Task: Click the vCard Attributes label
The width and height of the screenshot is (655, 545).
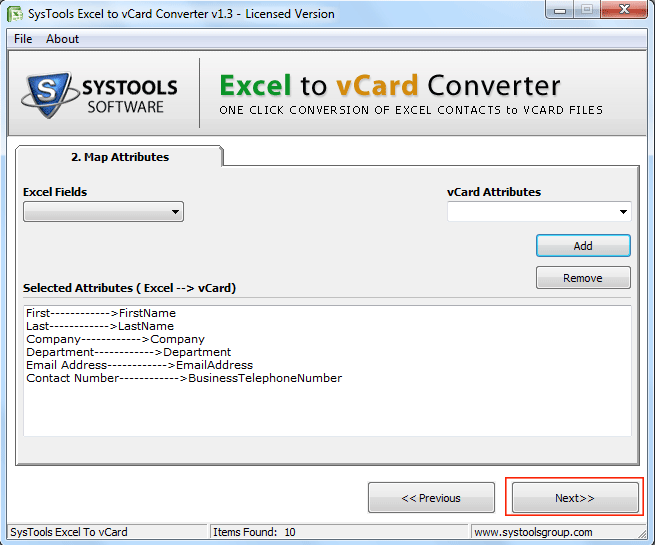Action: [x=494, y=192]
